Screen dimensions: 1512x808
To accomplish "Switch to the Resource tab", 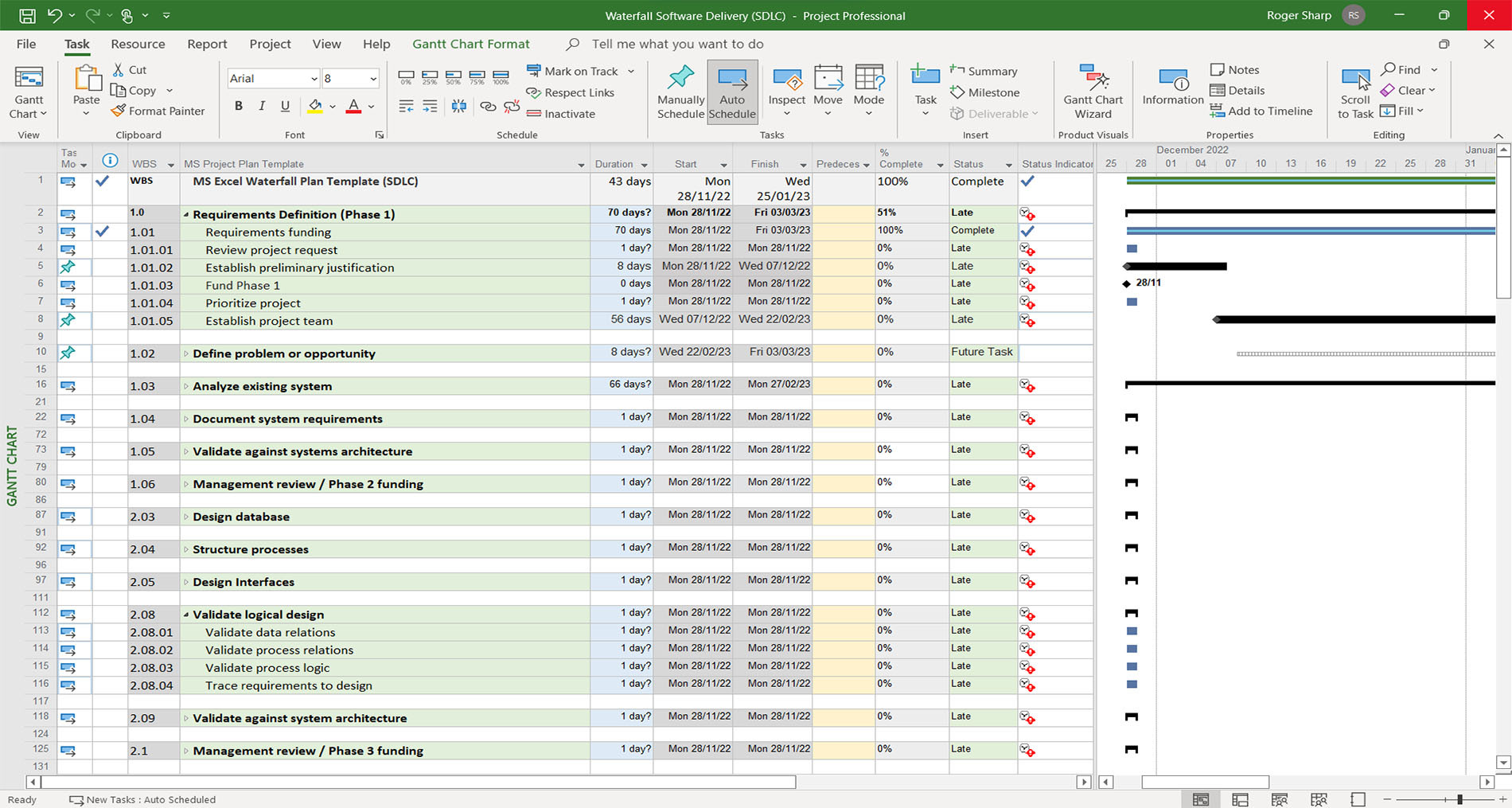I will click(138, 44).
